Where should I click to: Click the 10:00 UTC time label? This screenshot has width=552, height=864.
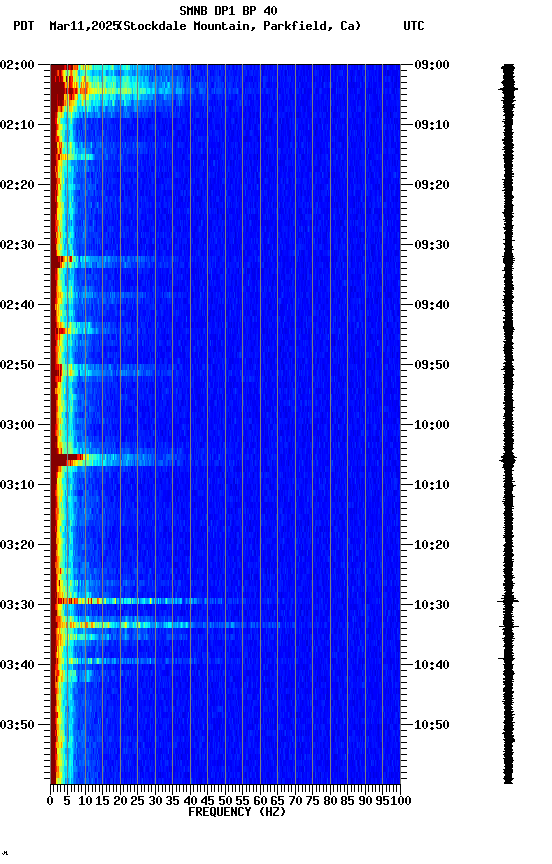coord(432,425)
